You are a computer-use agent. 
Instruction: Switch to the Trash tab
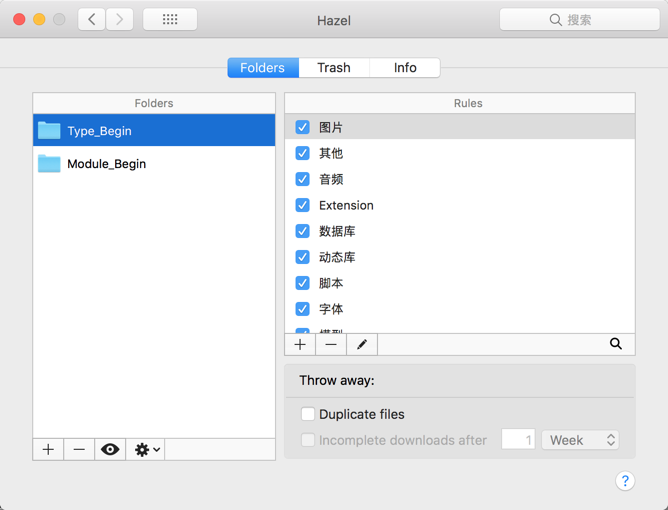point(334,68)
